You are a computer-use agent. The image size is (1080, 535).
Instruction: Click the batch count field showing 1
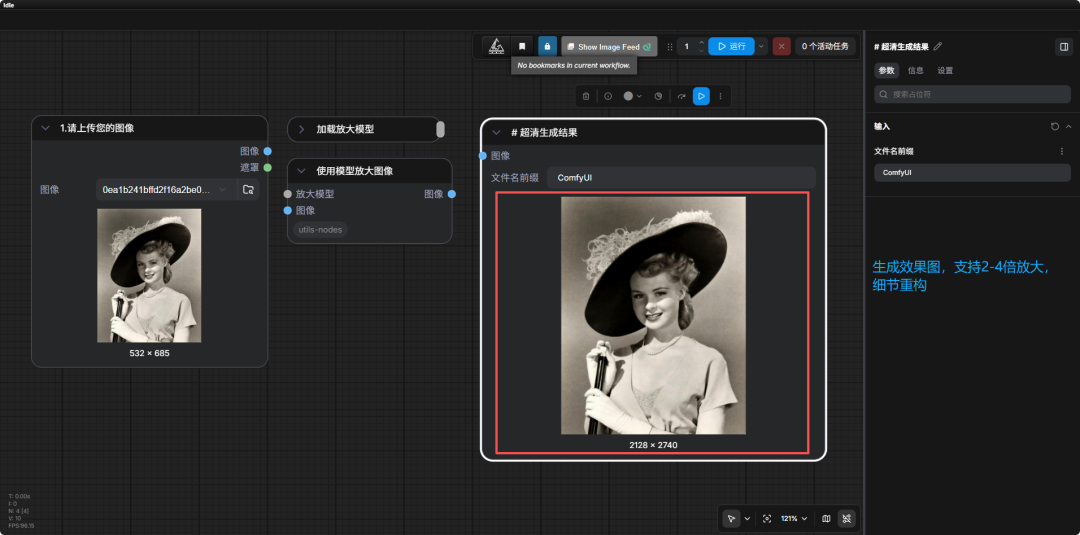pos(687,46)
